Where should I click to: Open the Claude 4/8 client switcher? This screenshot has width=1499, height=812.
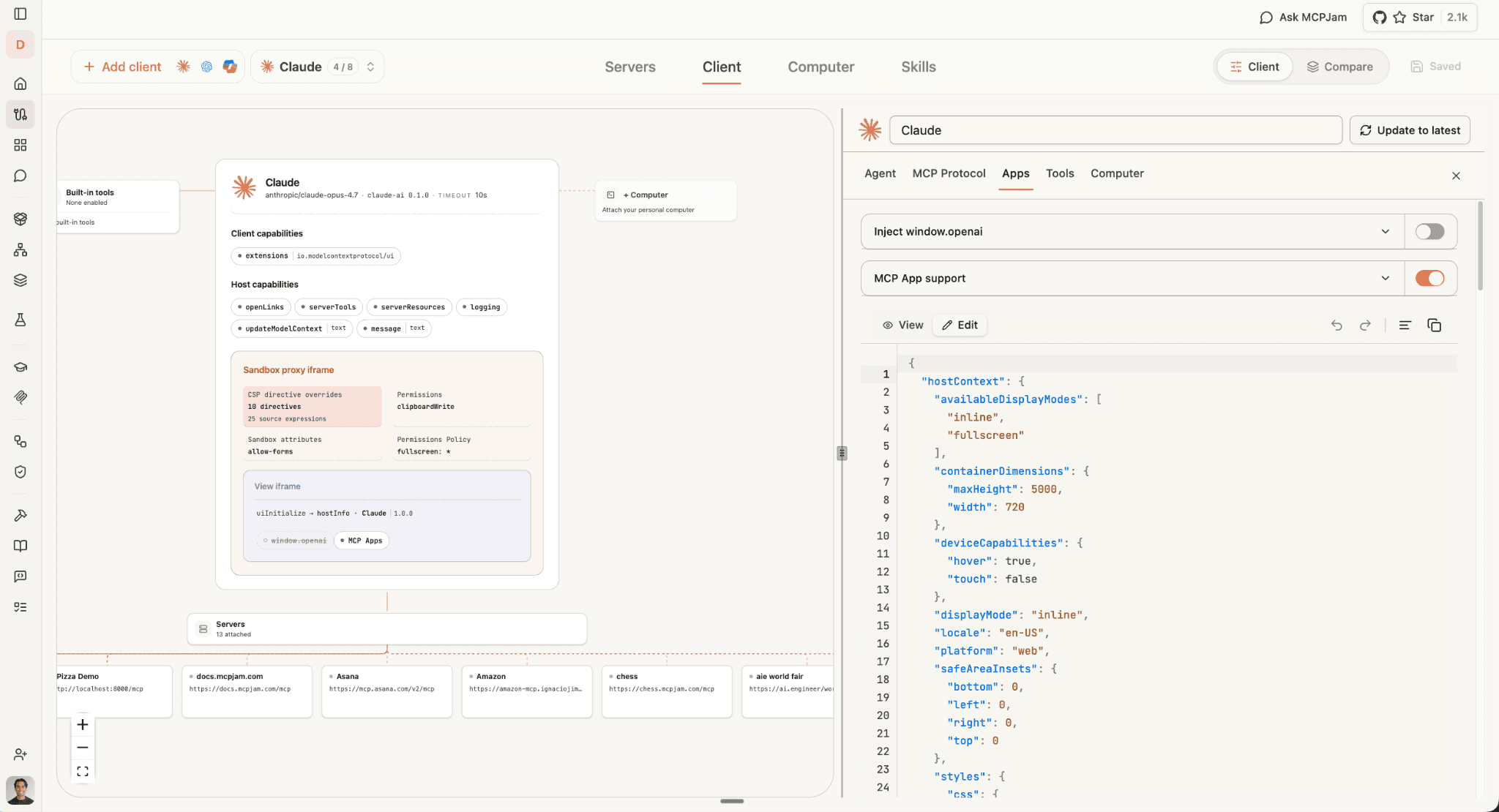coord(318,67)
